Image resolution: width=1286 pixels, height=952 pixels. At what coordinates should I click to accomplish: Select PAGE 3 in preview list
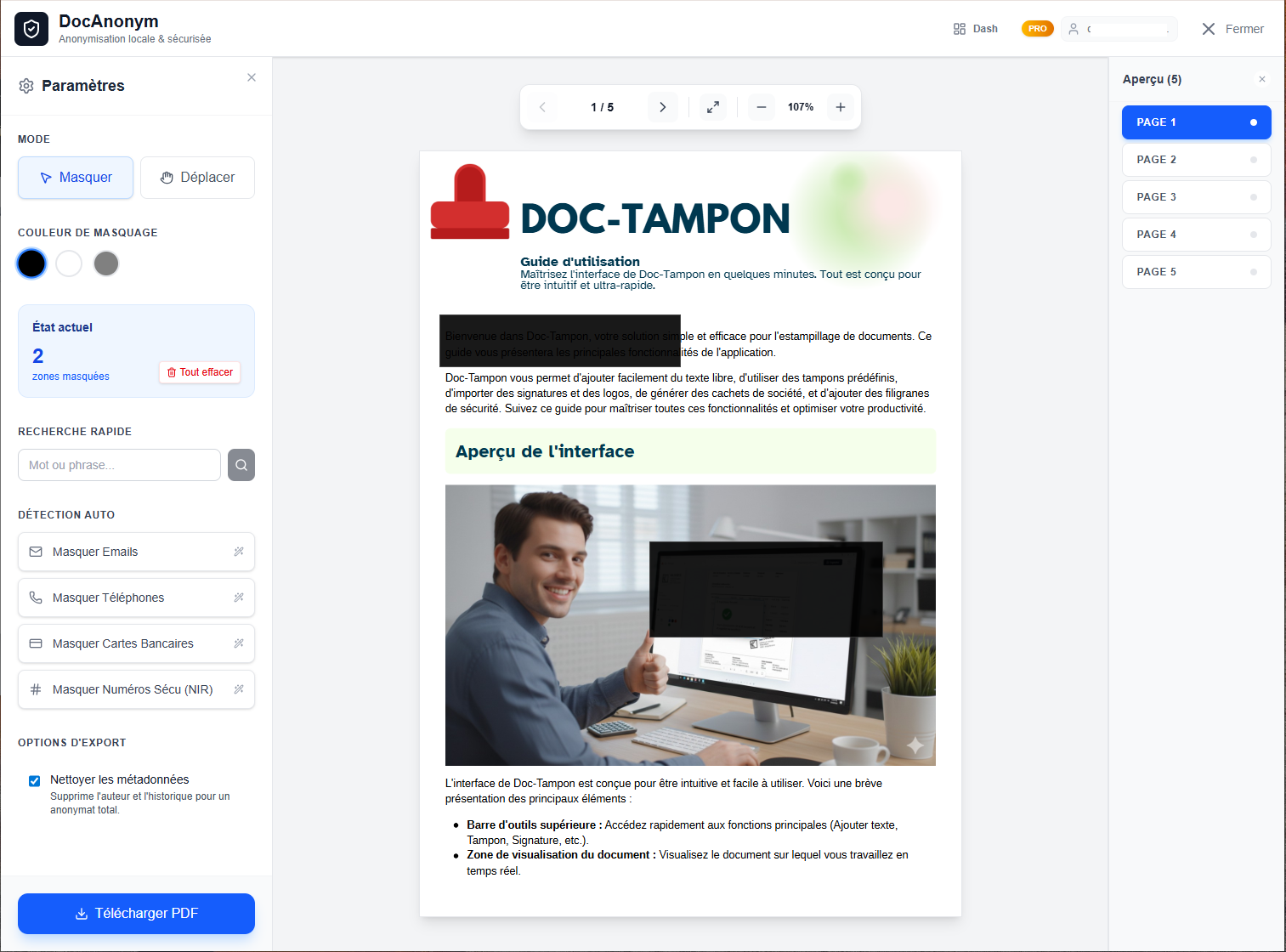1196,197
